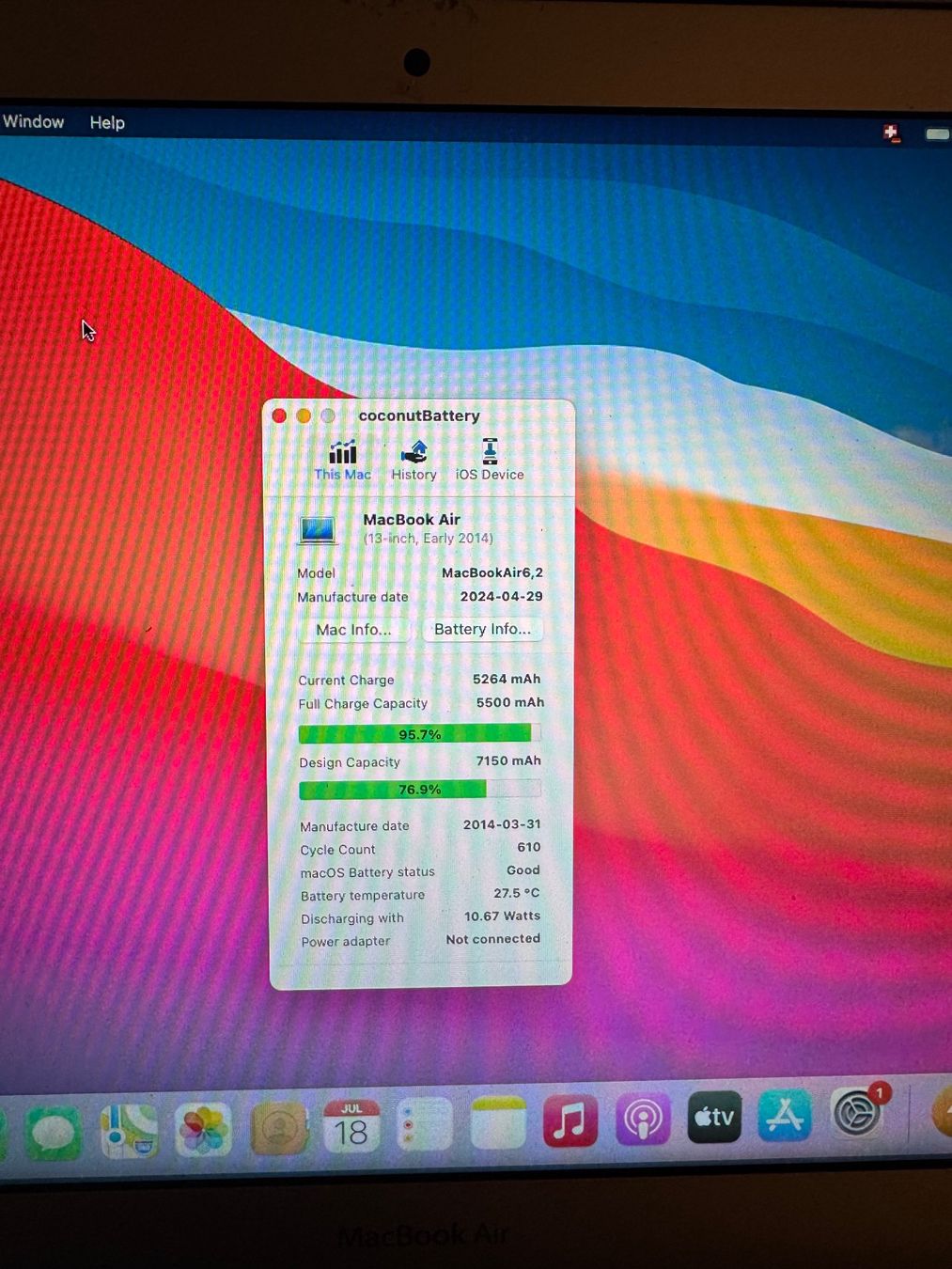Open Calendar showing JUL 18
Image resolution: width=952 pixels, height=1269 pixels.
(351, 1125)
